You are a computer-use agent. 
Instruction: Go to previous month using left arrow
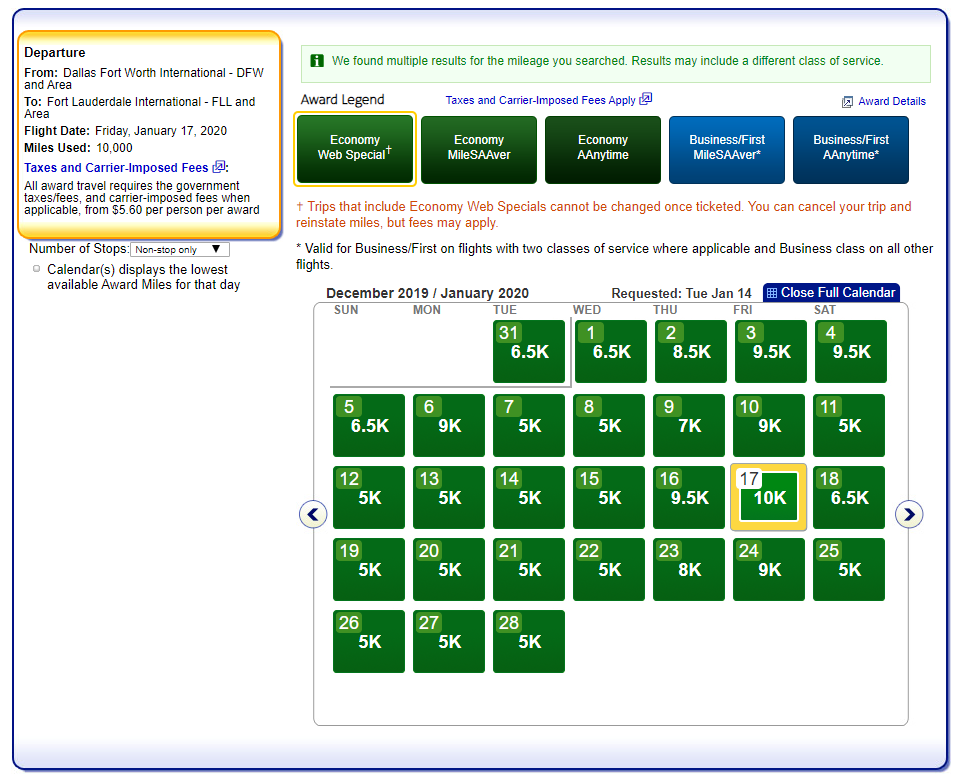tap(313, 514)
